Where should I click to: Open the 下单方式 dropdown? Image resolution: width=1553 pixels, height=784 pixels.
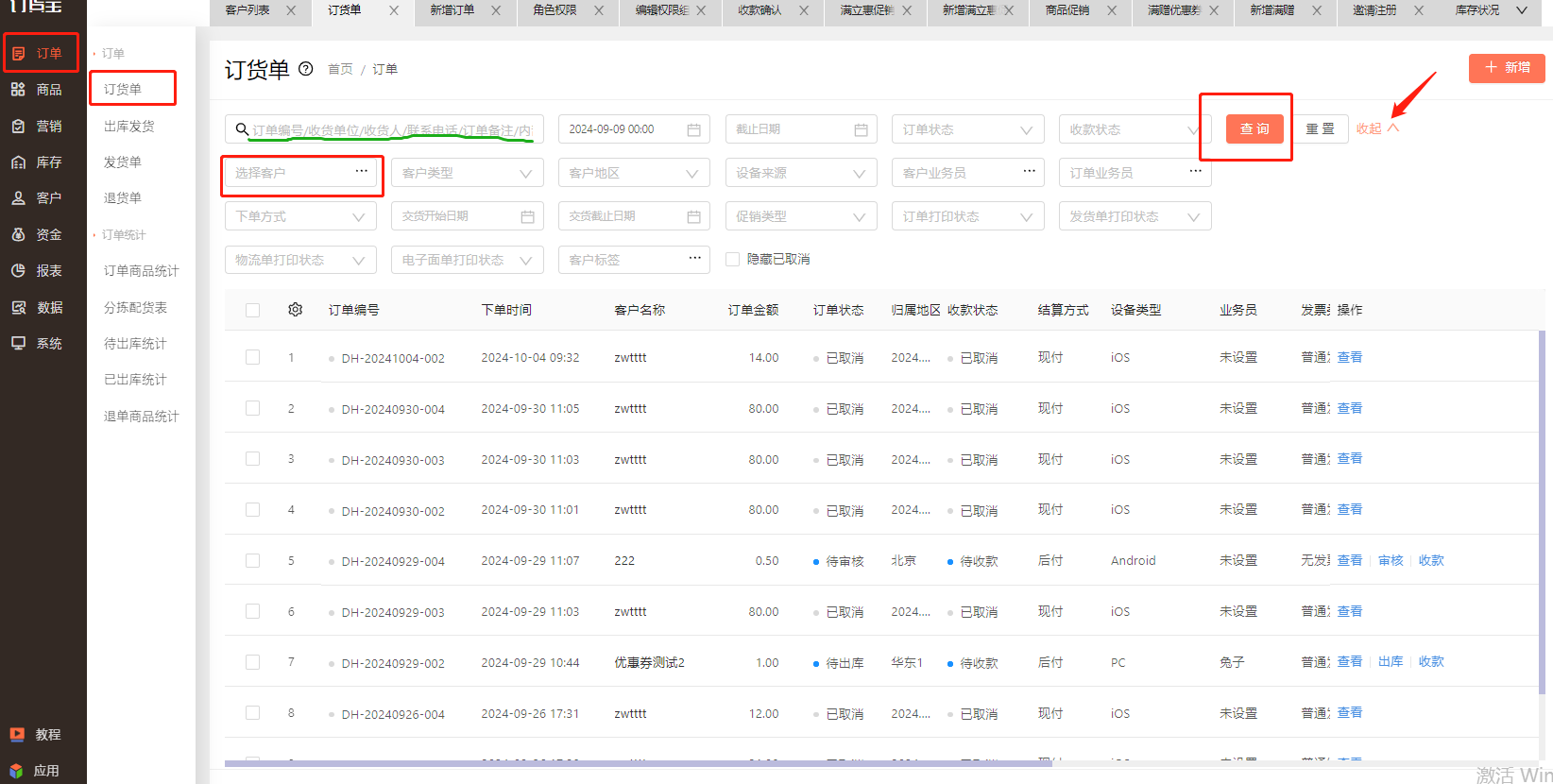tap(300, 216)
